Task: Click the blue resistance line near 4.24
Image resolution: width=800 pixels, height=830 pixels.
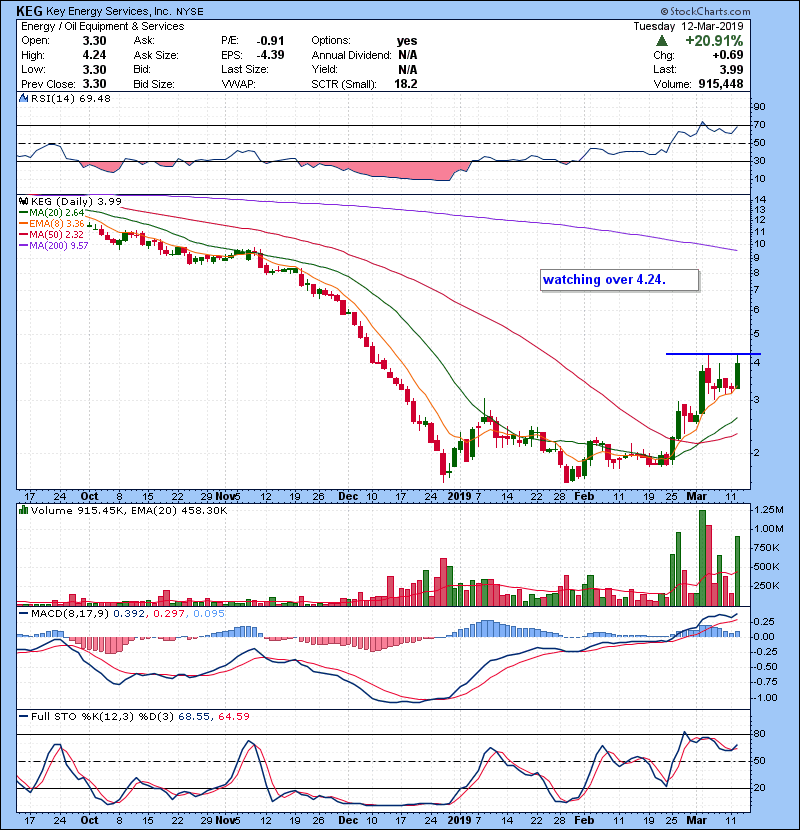Action: (x=713, y=354)
